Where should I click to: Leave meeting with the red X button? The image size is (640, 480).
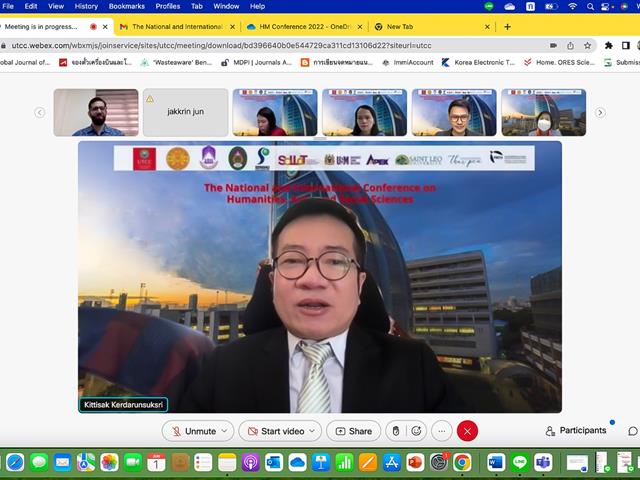click(467, 431)
